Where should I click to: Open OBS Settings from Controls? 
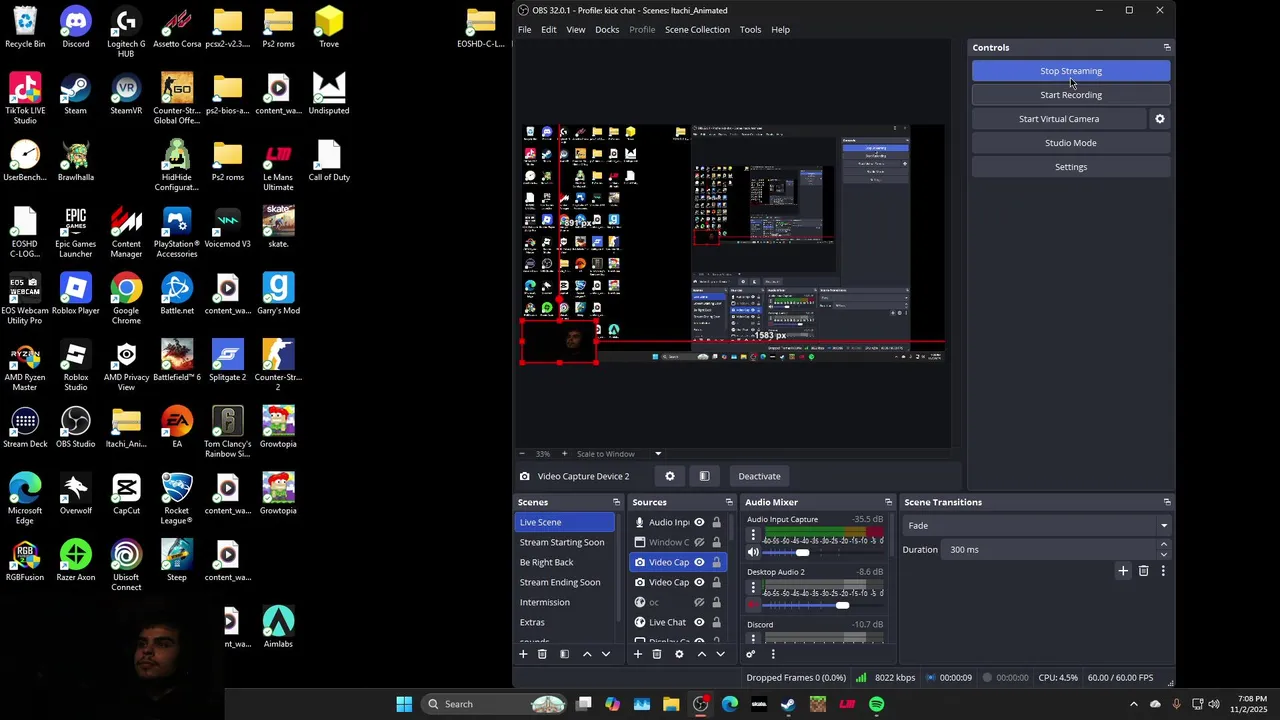[x=1071, y=167]
